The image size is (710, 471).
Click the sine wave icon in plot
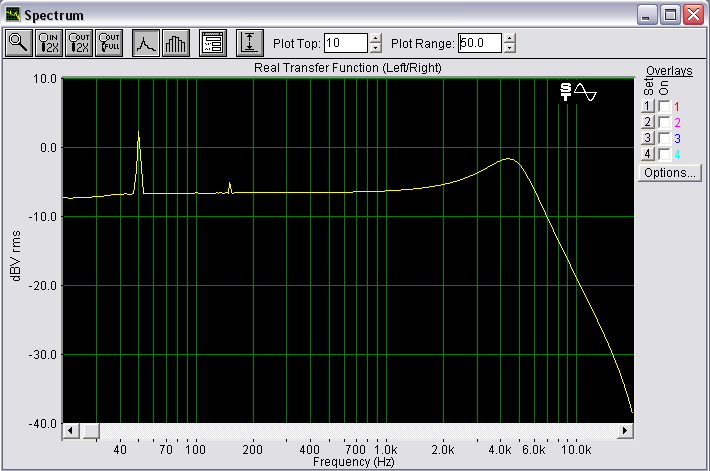(586, 92)
